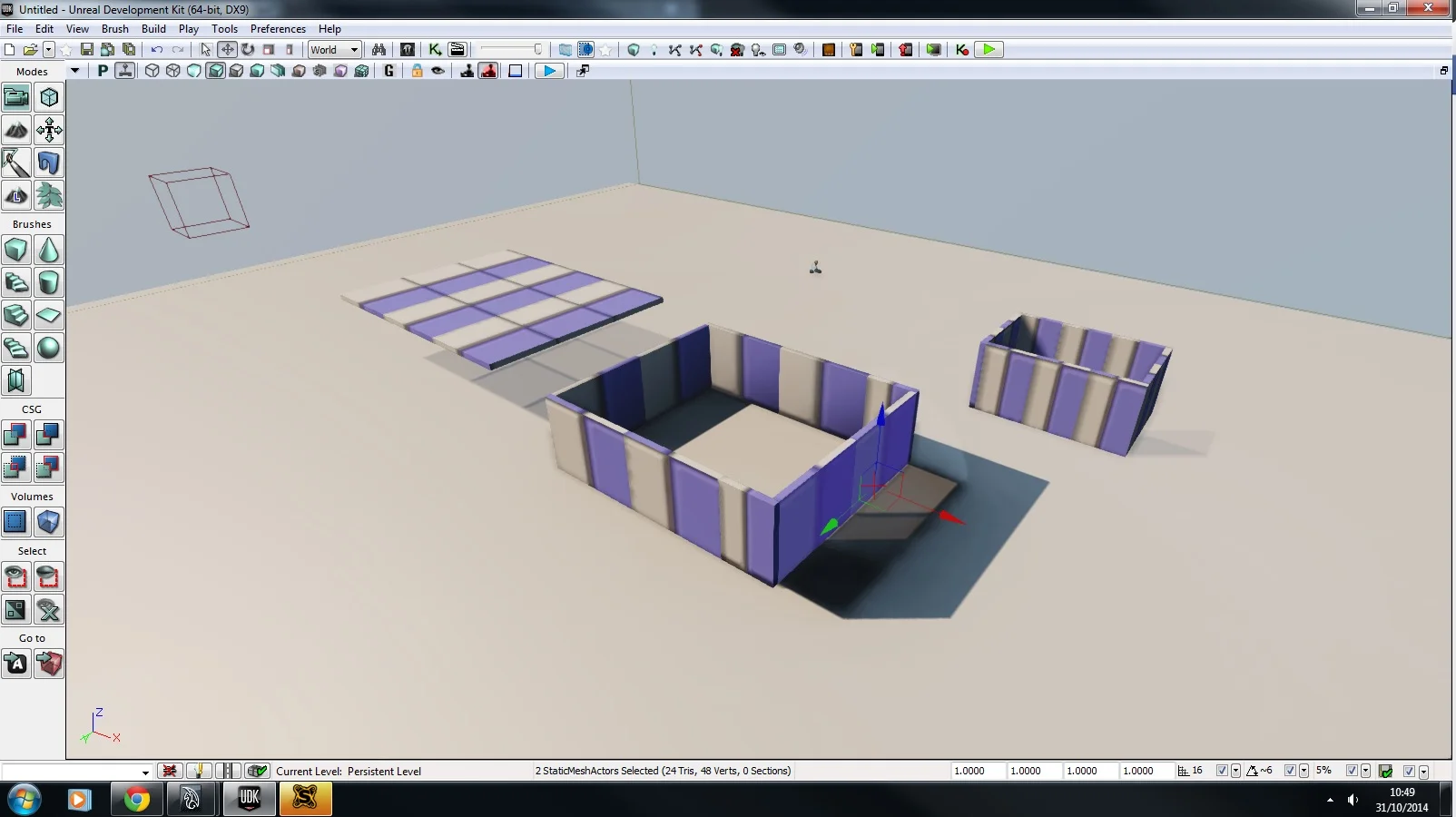This screenshot has height=817, width=1456.
Task: Add a Volume
Action: 49,522
